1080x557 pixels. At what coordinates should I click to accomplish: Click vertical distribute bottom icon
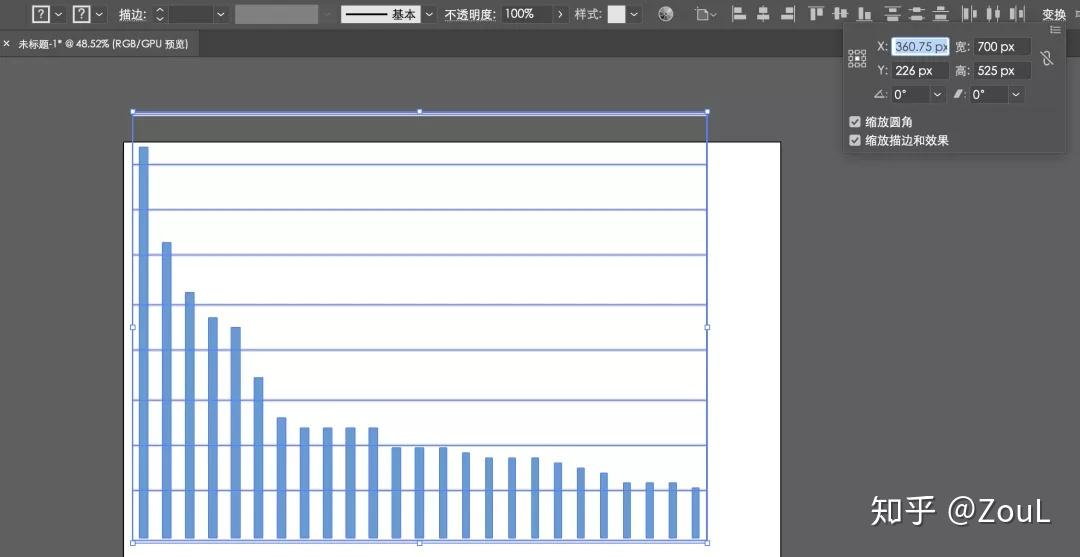(940, 14)
